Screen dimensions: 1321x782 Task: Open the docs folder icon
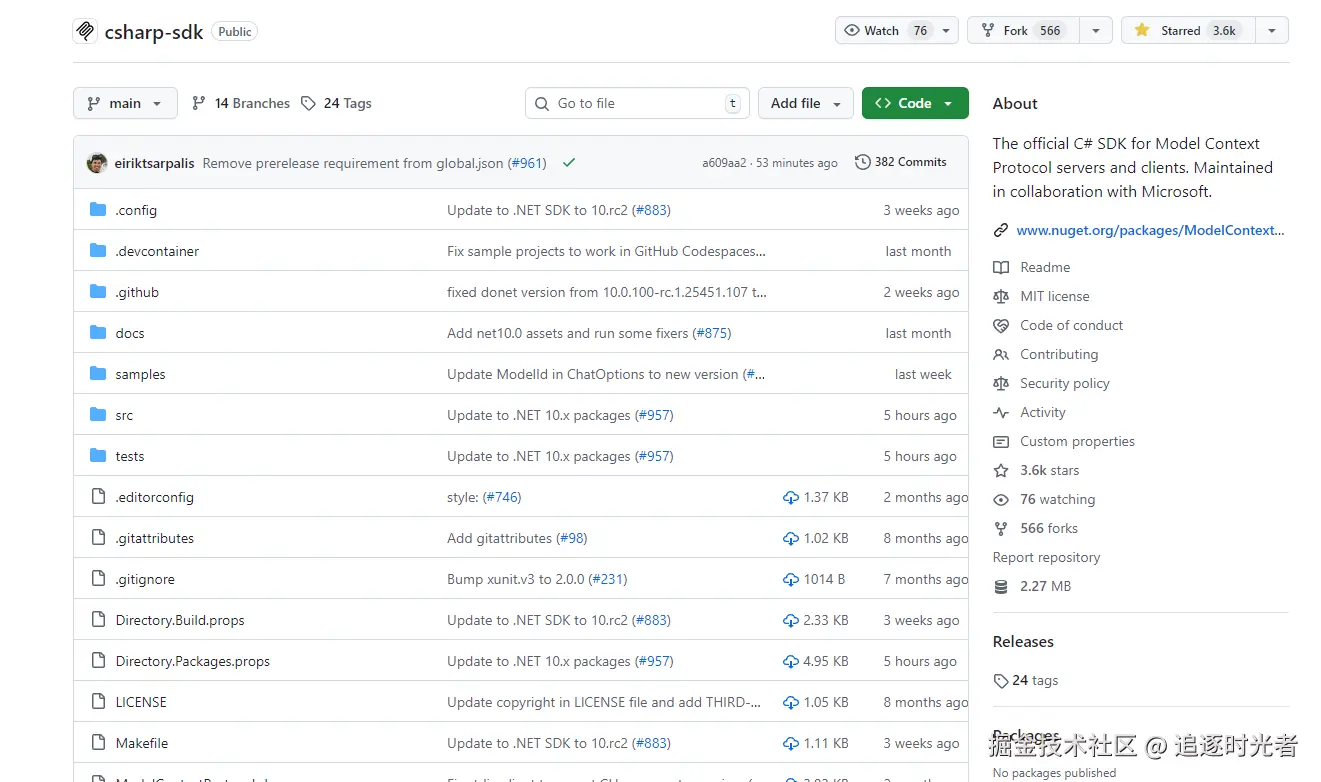98,333
